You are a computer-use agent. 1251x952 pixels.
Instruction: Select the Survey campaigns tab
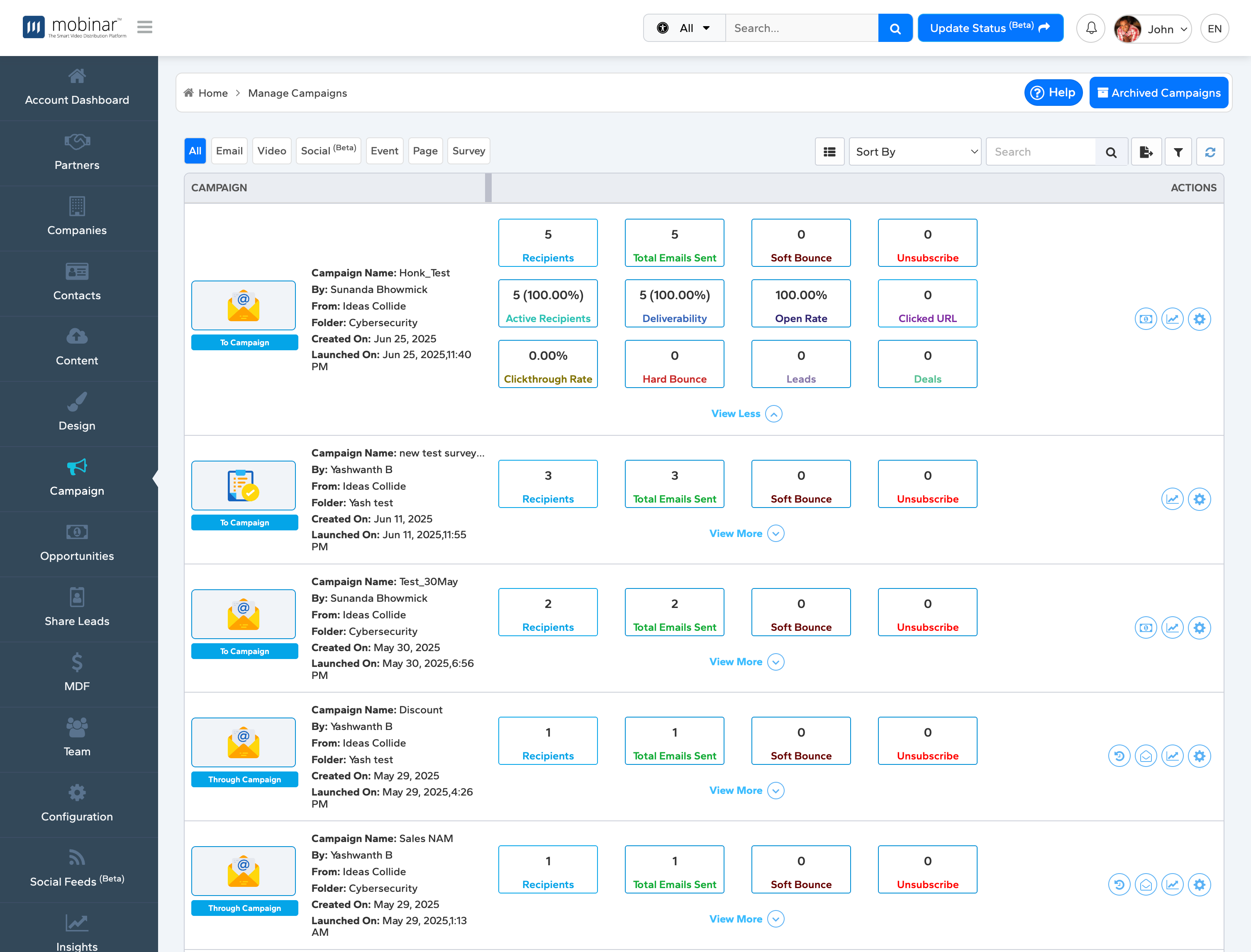pos(468,151)
